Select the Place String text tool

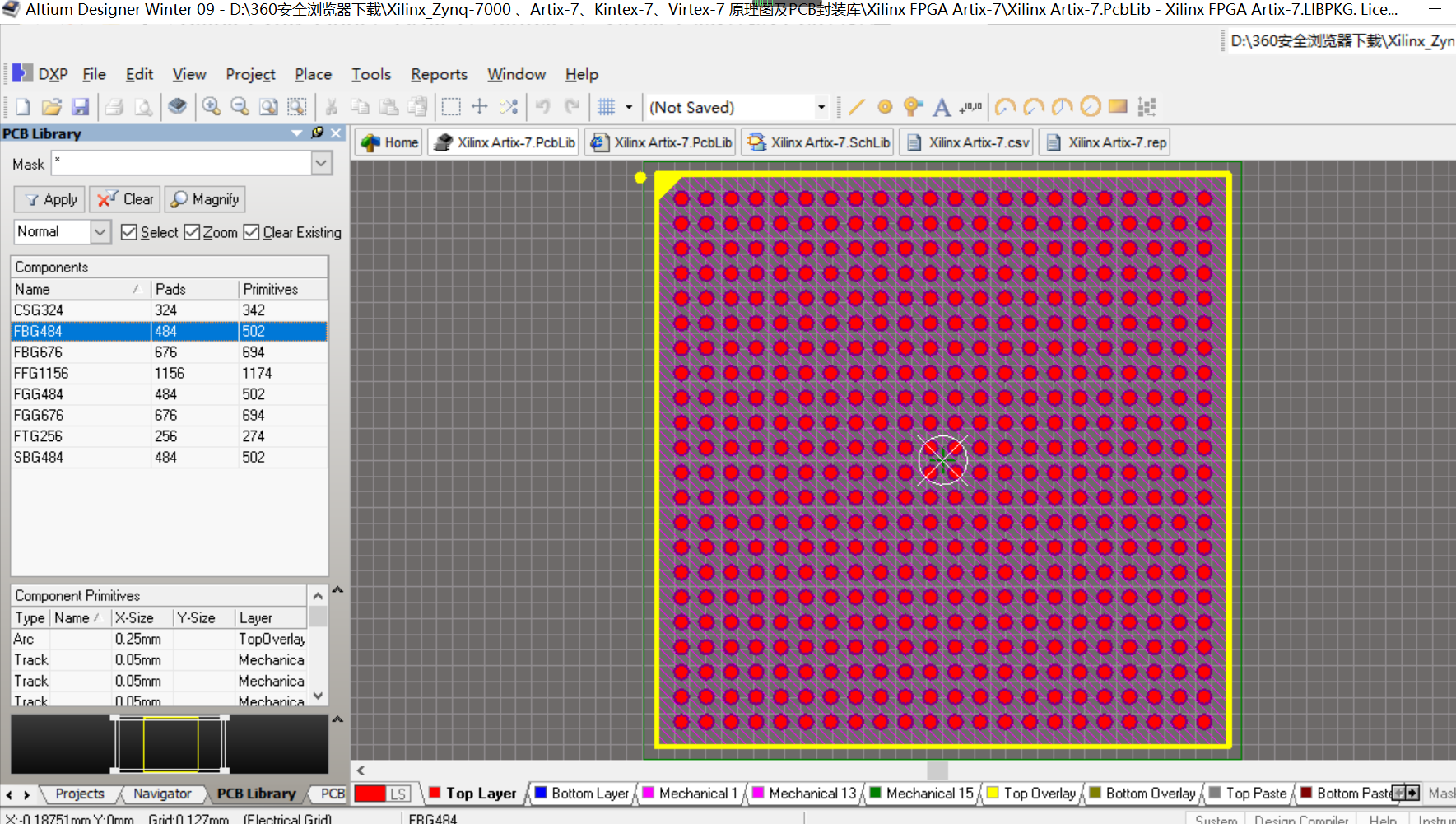(x=942, y=107)
